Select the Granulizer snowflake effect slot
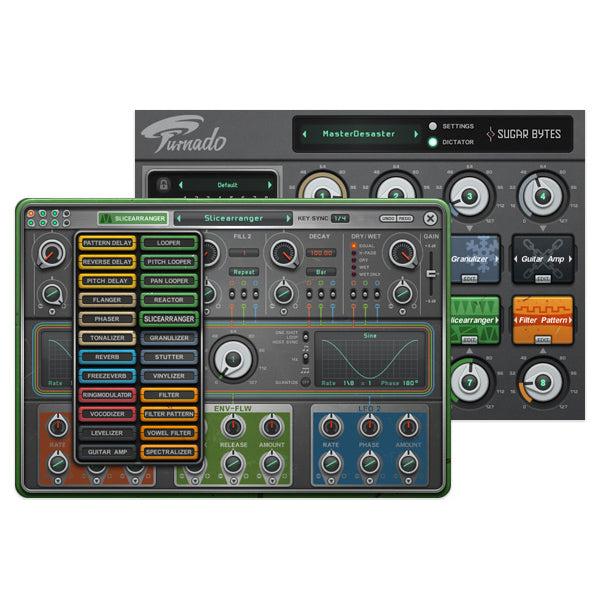This screenshot has width=600, height=600. pos(478,256)
